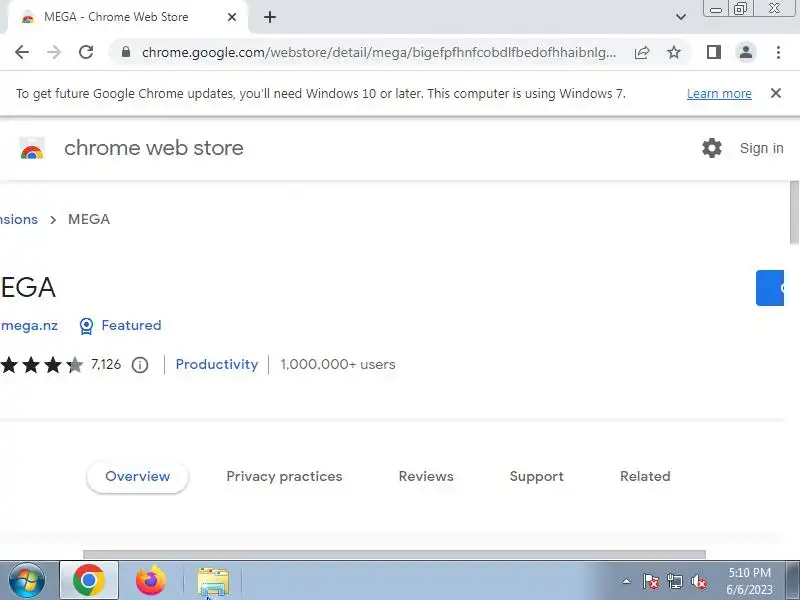Click the Chrome taskbar icon
Screen dimensions: 800x600
coord(89,581)
